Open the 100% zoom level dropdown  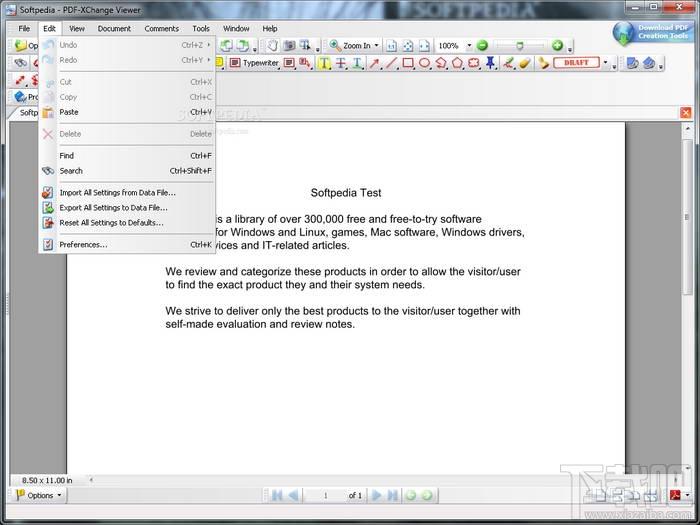point(469,46)
